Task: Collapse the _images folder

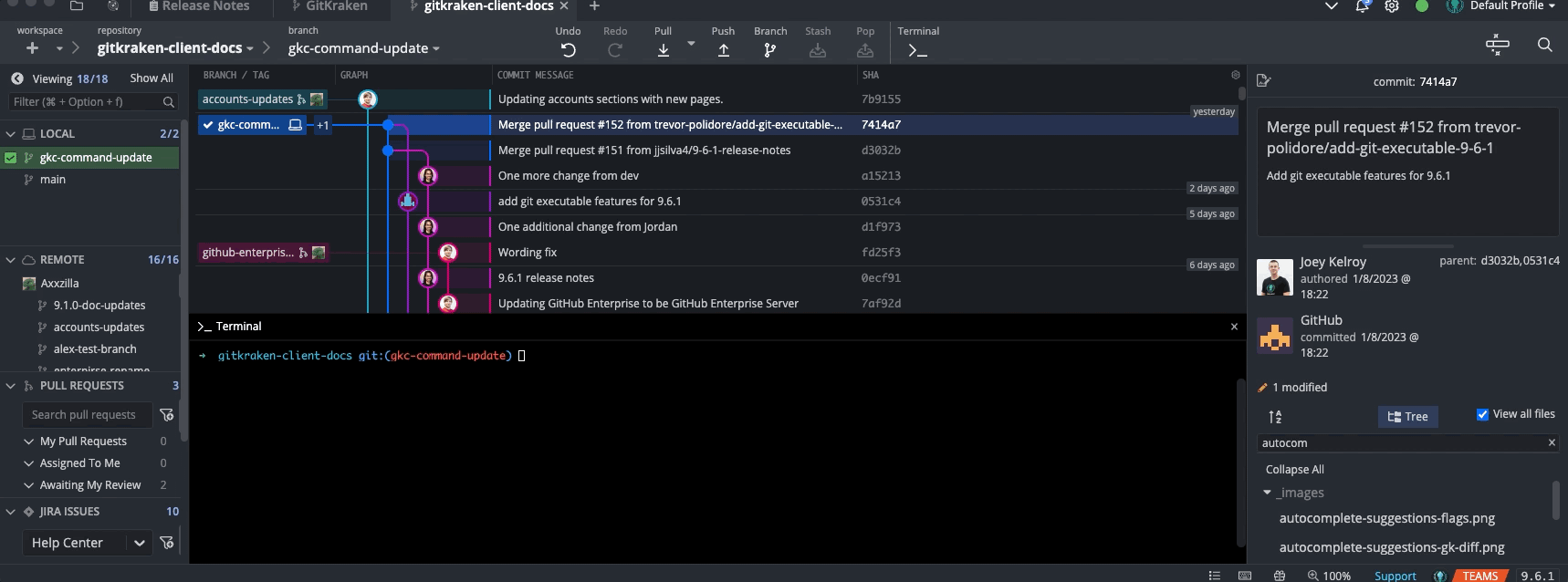Action: pos(1267,493)
